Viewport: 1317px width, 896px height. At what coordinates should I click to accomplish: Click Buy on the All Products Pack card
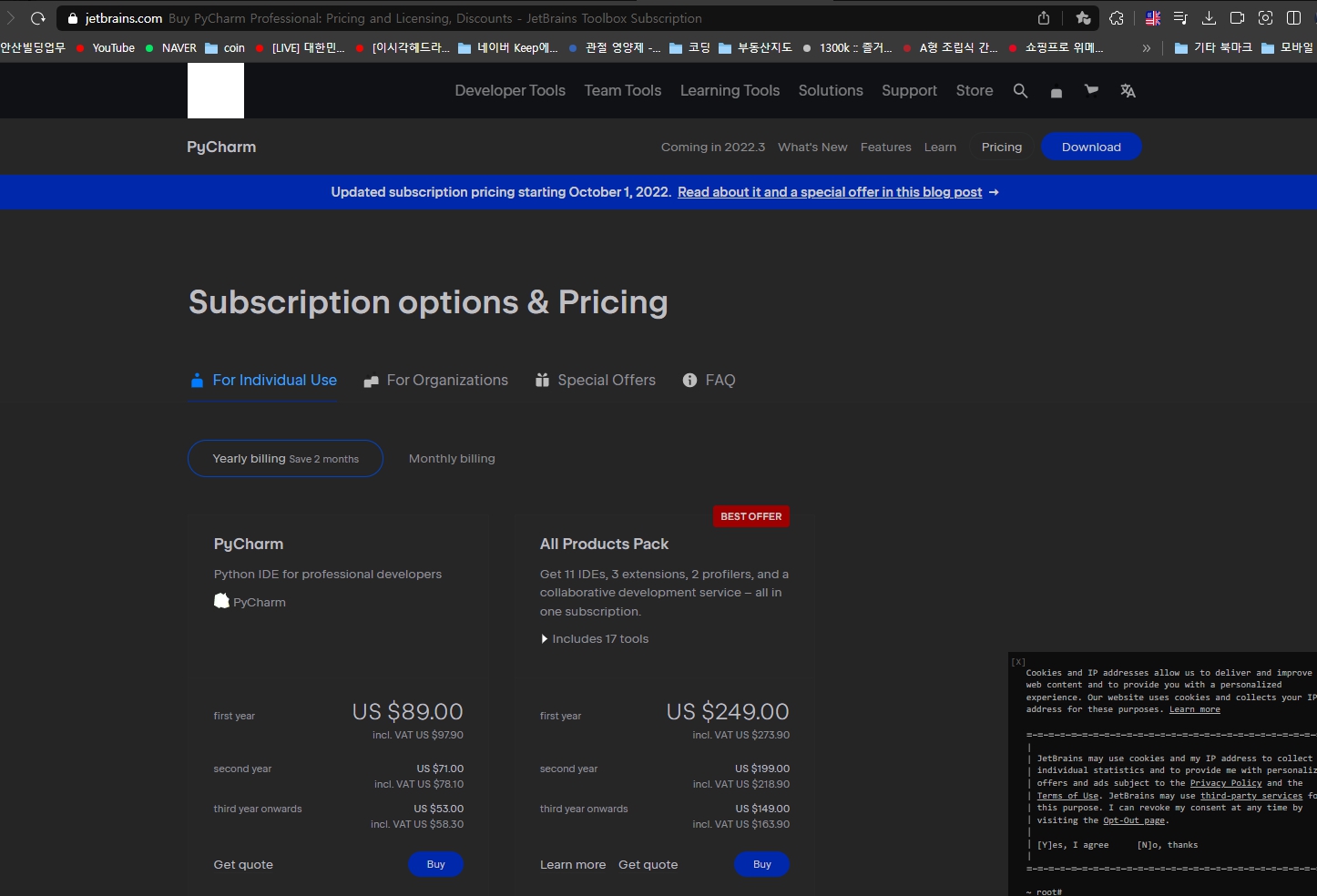pos(761,864)
